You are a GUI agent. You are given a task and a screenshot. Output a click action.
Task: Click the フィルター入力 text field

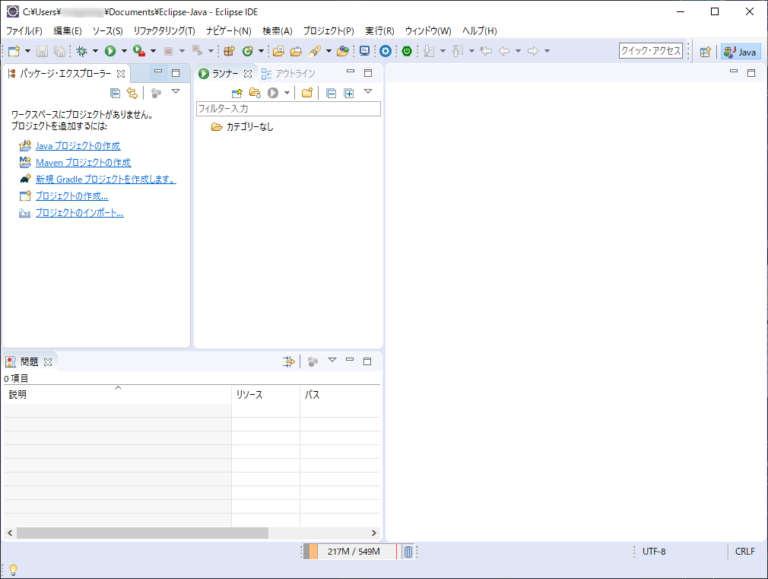tap(288, 108)
